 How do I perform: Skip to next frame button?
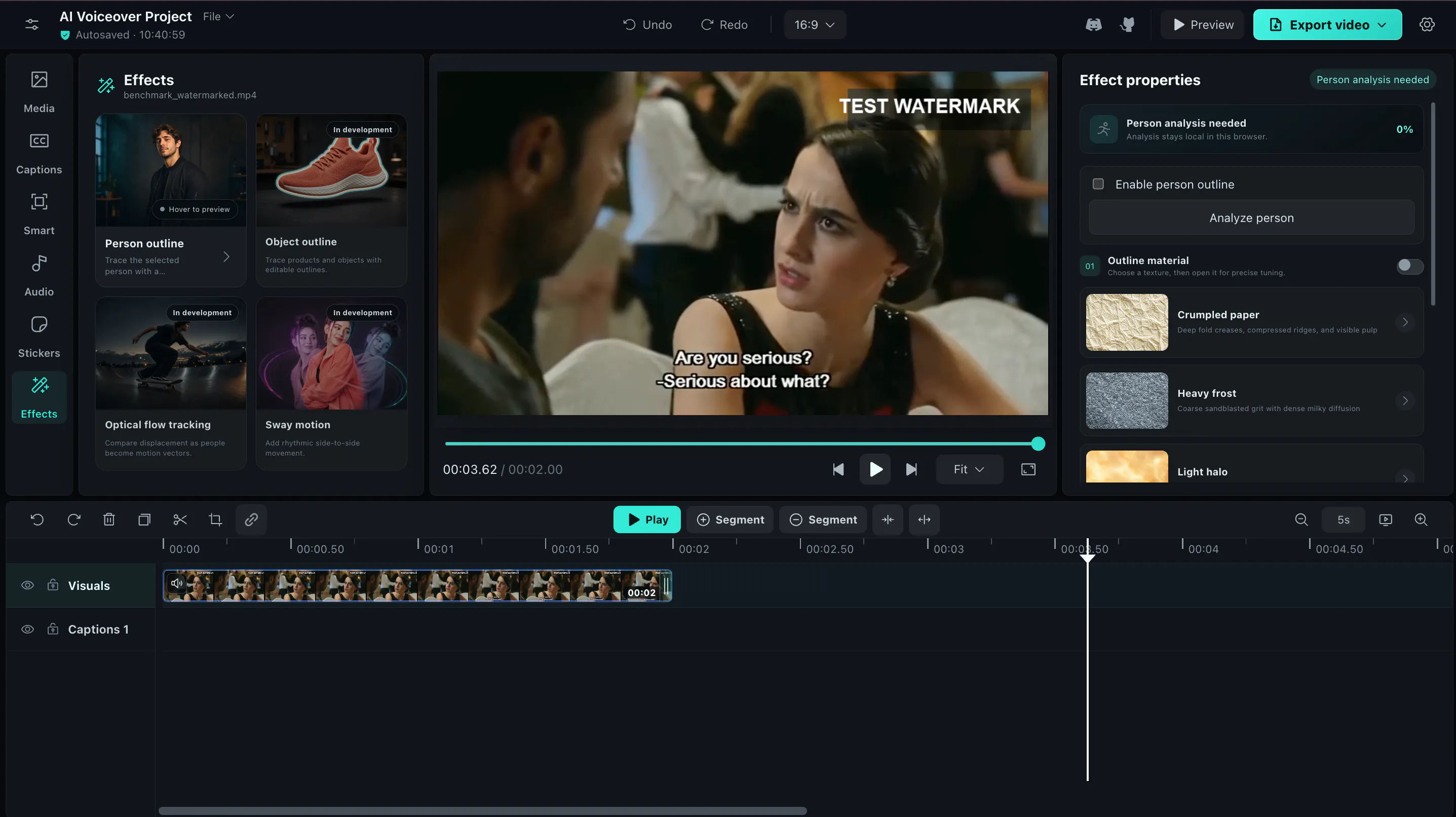click(911, 469)
